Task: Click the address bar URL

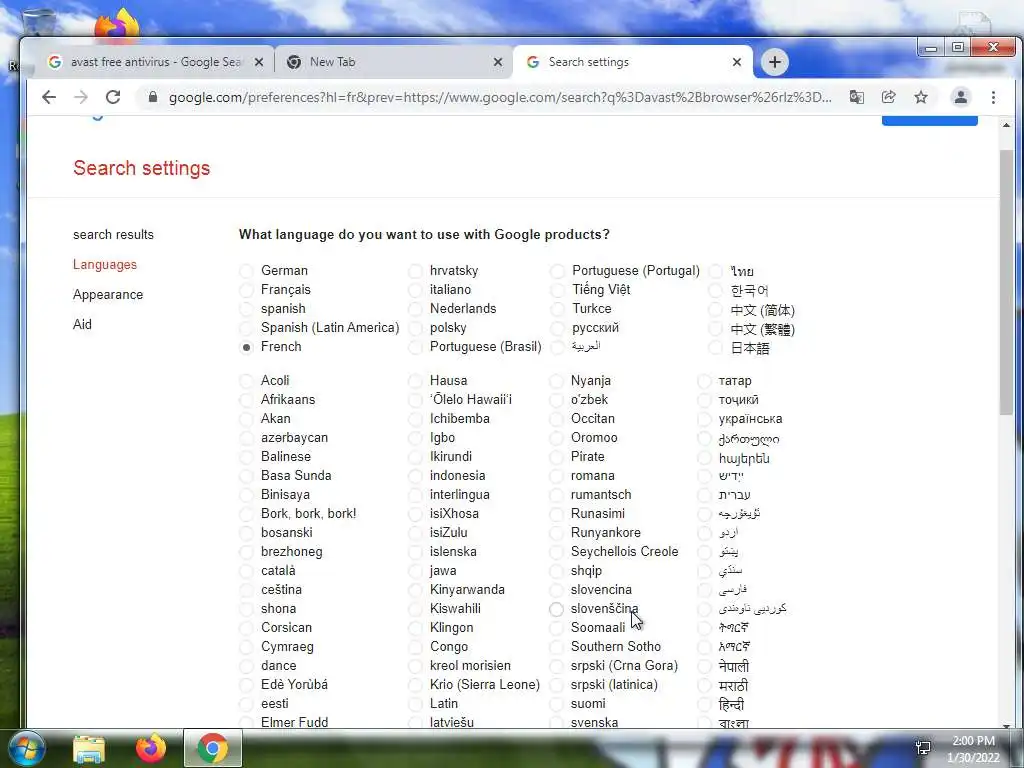Action: (500, 97)
